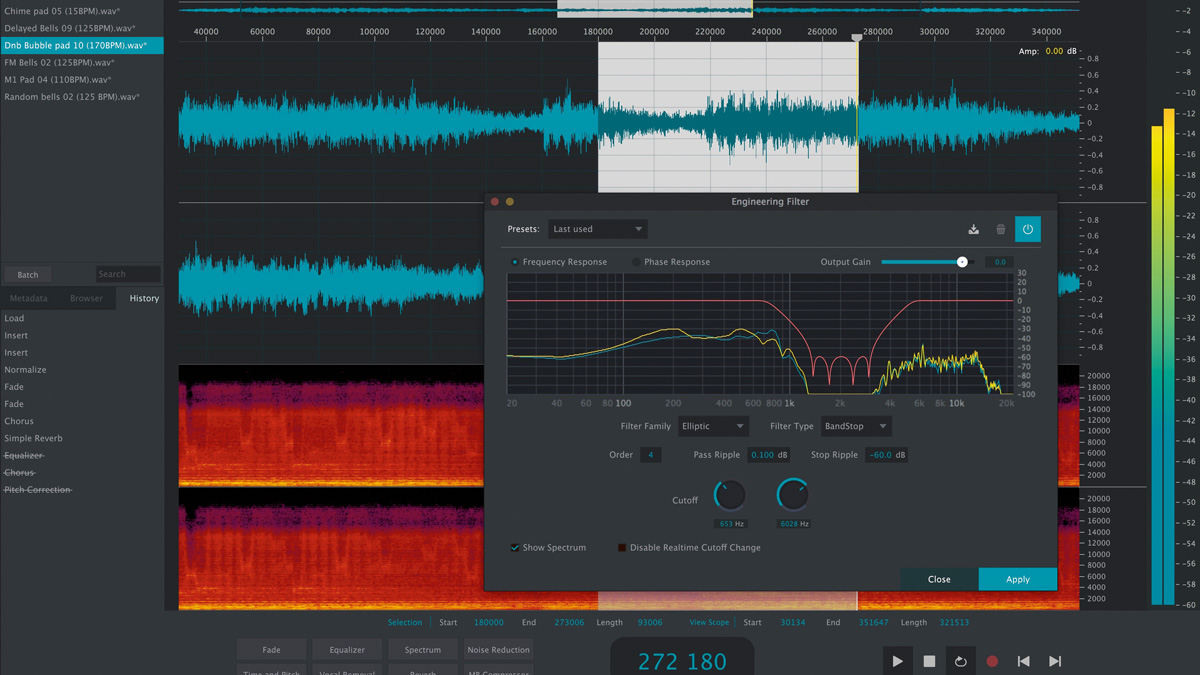
Task: Uncheck the Show Spectrum option
Action: 515,547
